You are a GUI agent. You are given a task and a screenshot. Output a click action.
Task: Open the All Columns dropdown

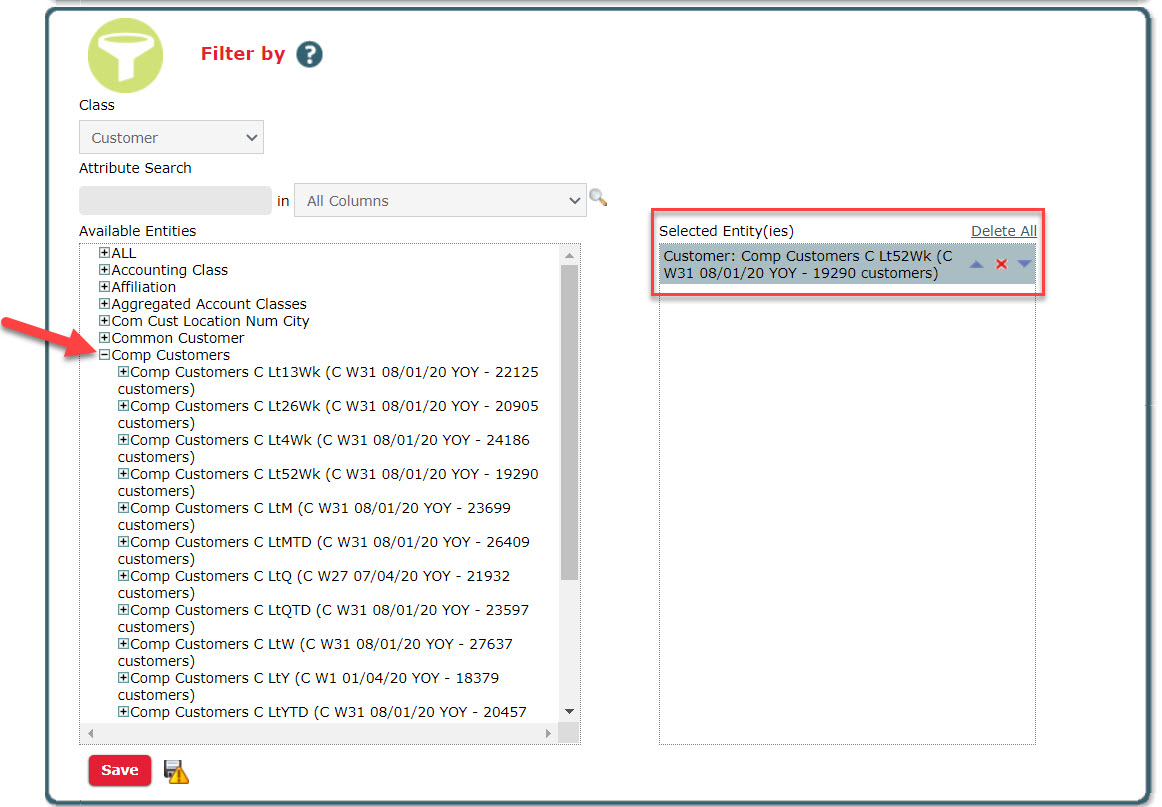pos(440,201)
